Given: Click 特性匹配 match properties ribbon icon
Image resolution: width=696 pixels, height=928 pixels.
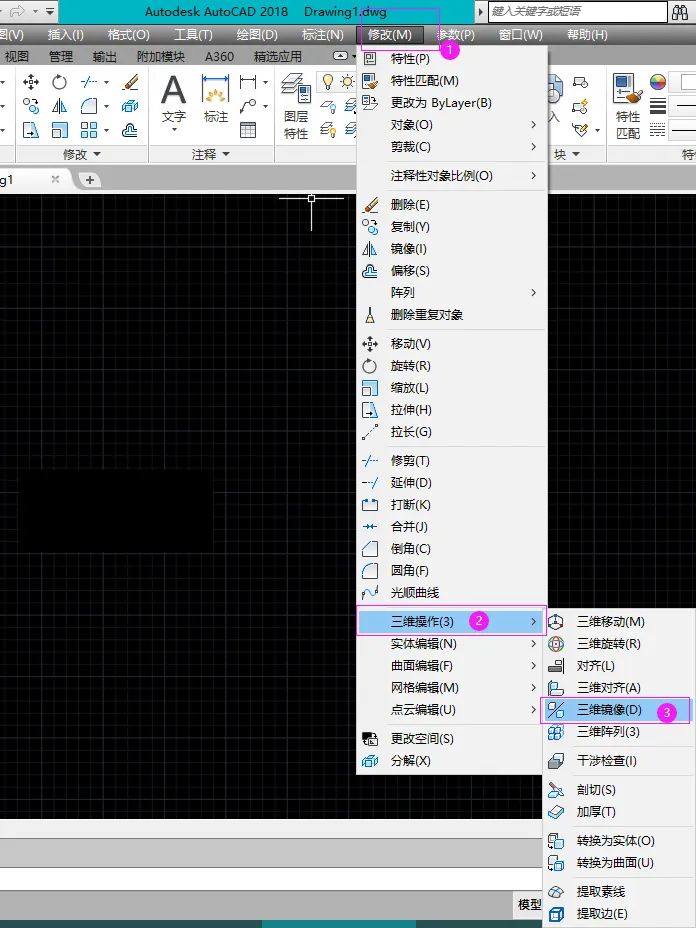Looking at the screenshot, I should tap(628, 107).
